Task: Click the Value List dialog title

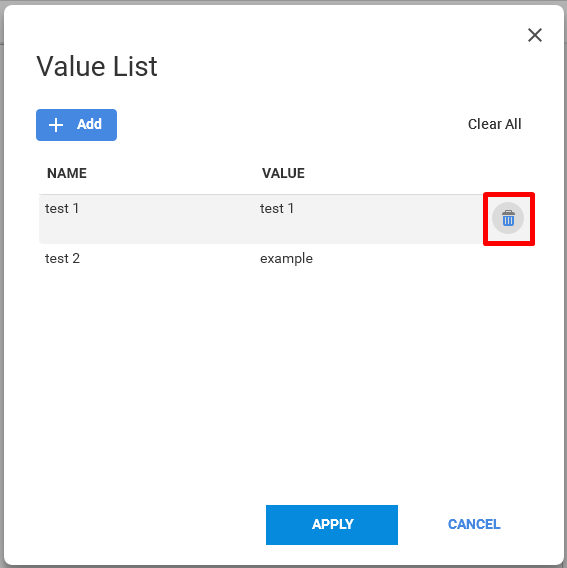Action: coord(97,67)
